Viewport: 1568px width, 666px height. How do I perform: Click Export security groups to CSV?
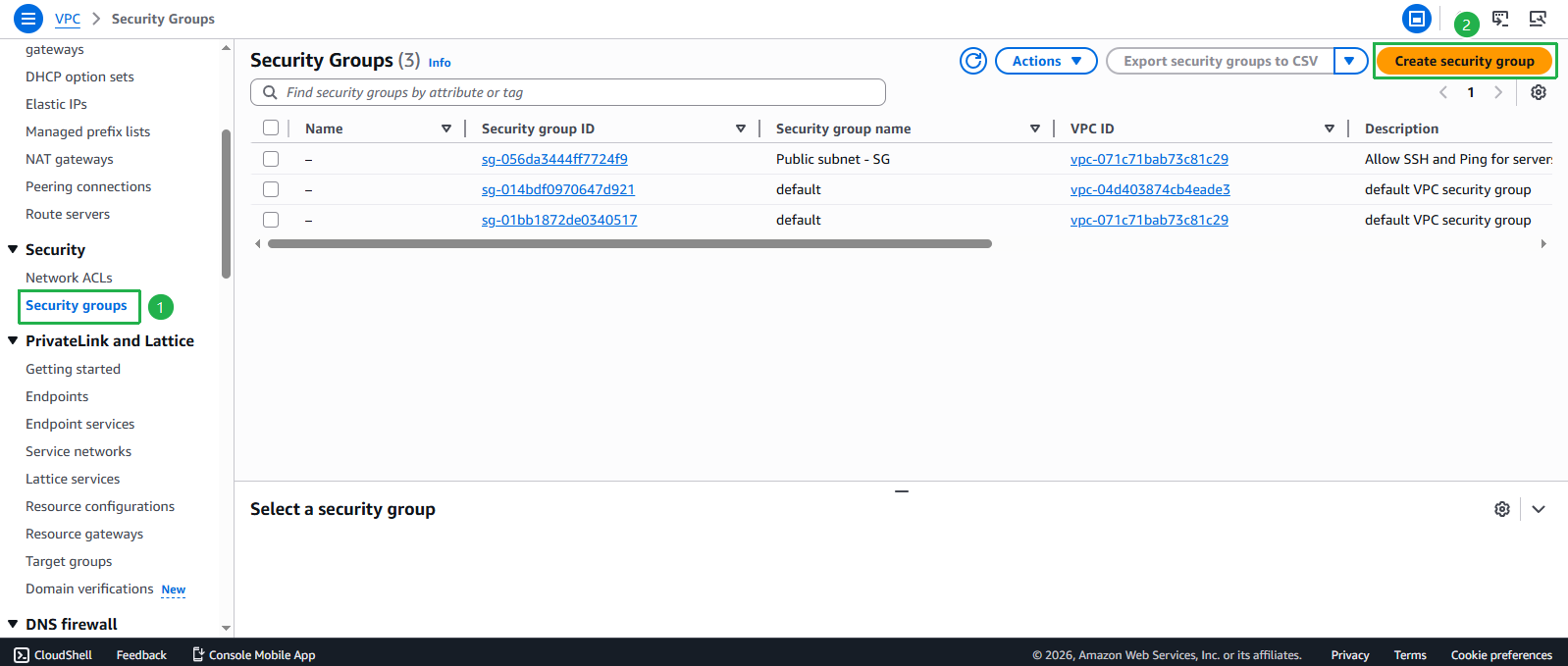click(x=1221, y=61)
